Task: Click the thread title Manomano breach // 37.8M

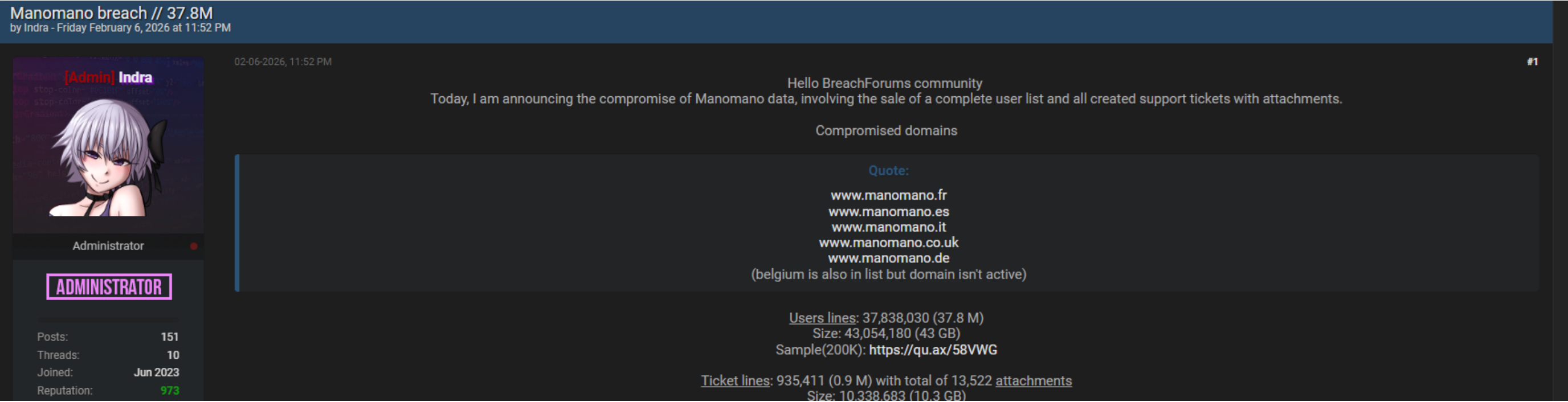Action: point(112,12)
